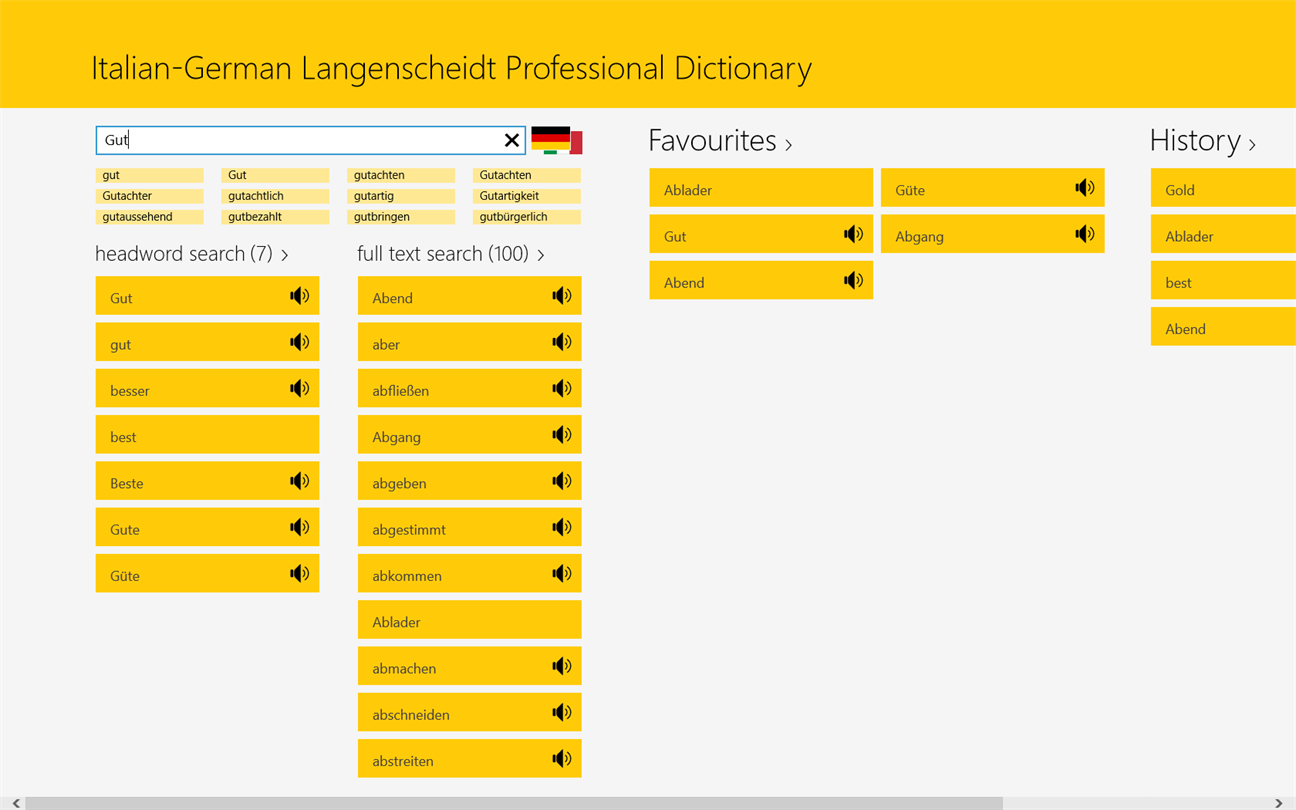Screen dimensions: 1296x810
Task: Clear the search box with X
Action: pyautogui.click(x=512, y=140)
